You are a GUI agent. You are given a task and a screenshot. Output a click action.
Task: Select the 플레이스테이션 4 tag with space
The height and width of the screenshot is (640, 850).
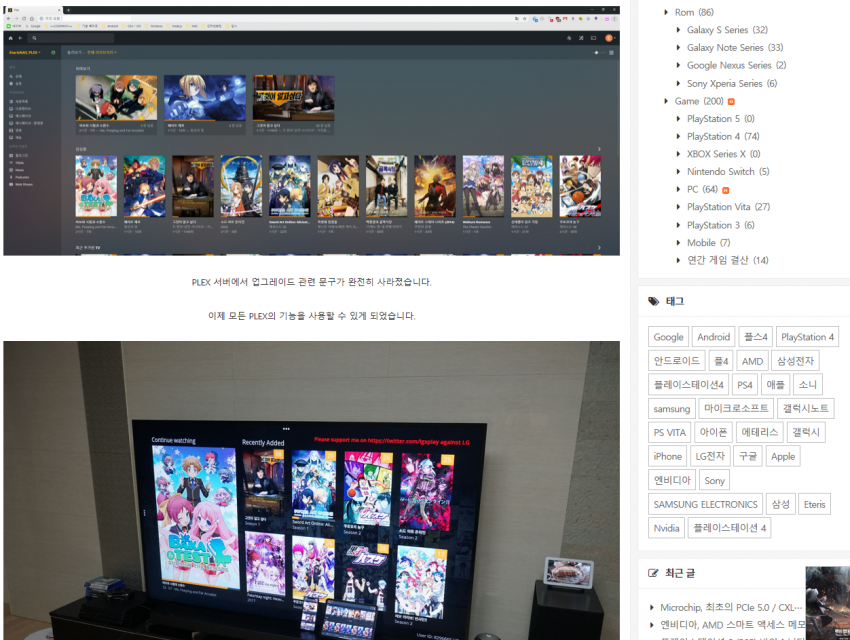coord(730,528)
